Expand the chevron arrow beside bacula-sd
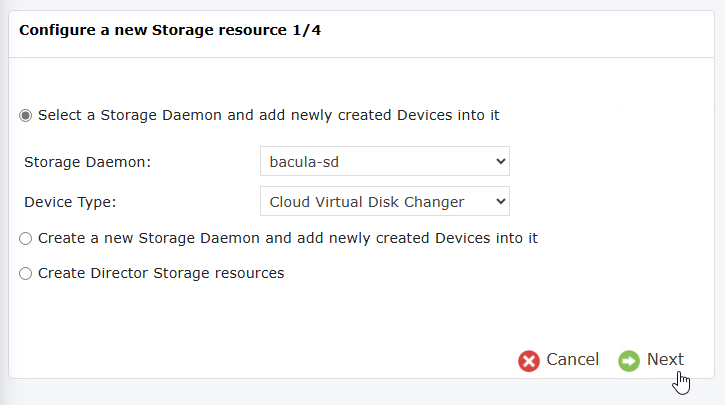The height and width of the screenshot is (405, 725). (500, 161)
